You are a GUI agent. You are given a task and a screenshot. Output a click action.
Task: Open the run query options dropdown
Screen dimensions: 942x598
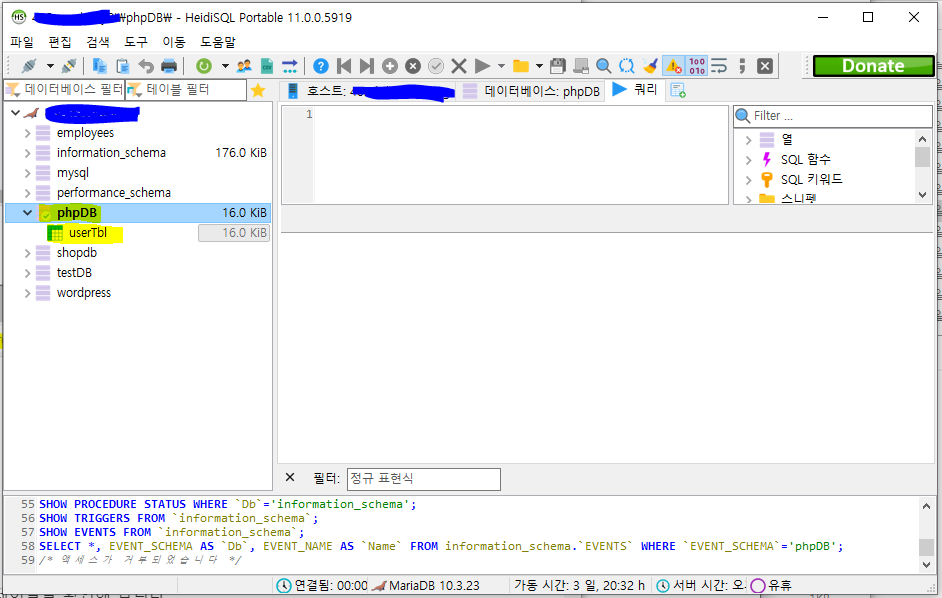pyautogui.click(x=502, y=66)
